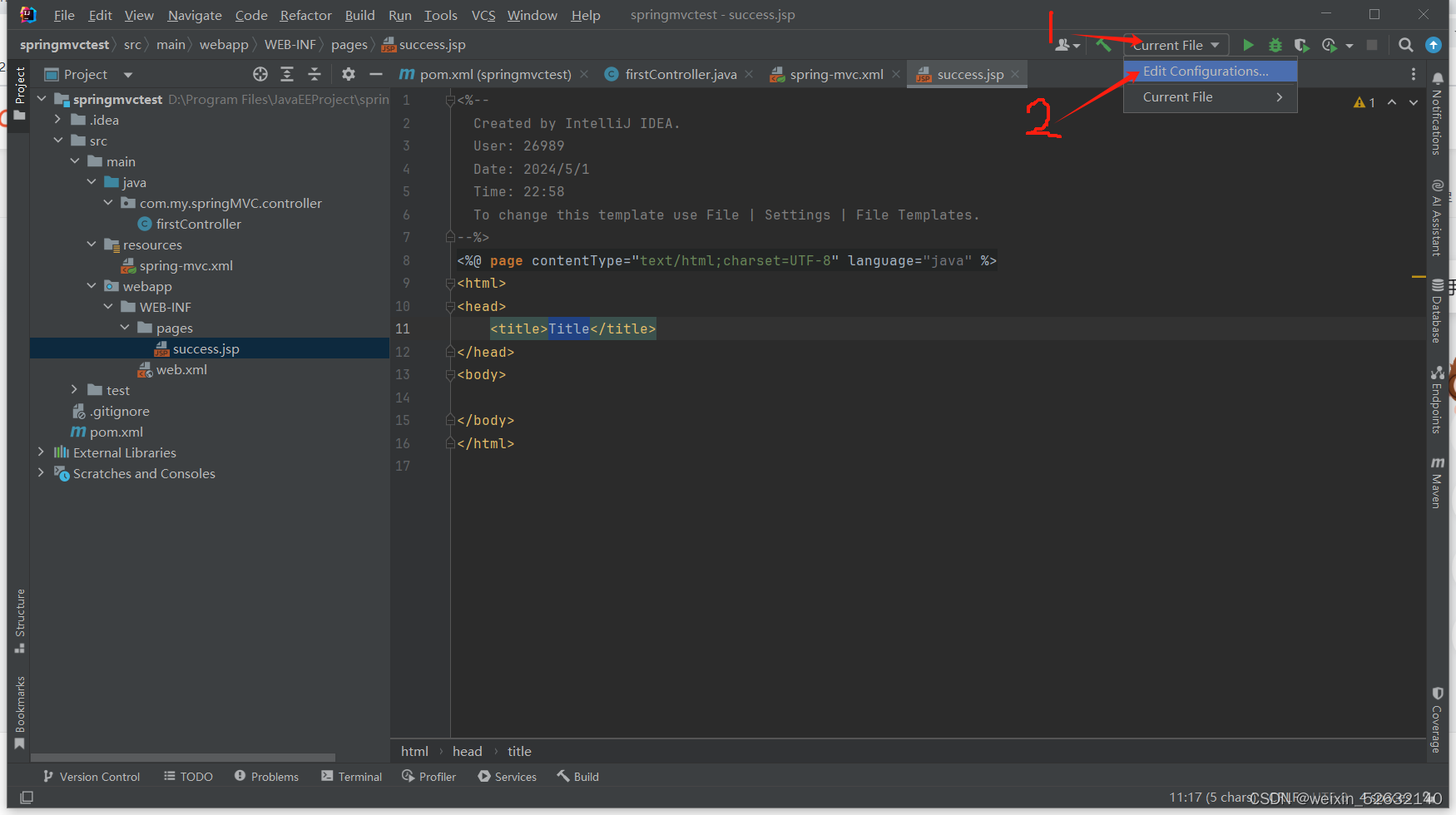Open Current File run configuration dropdown

1176,45
